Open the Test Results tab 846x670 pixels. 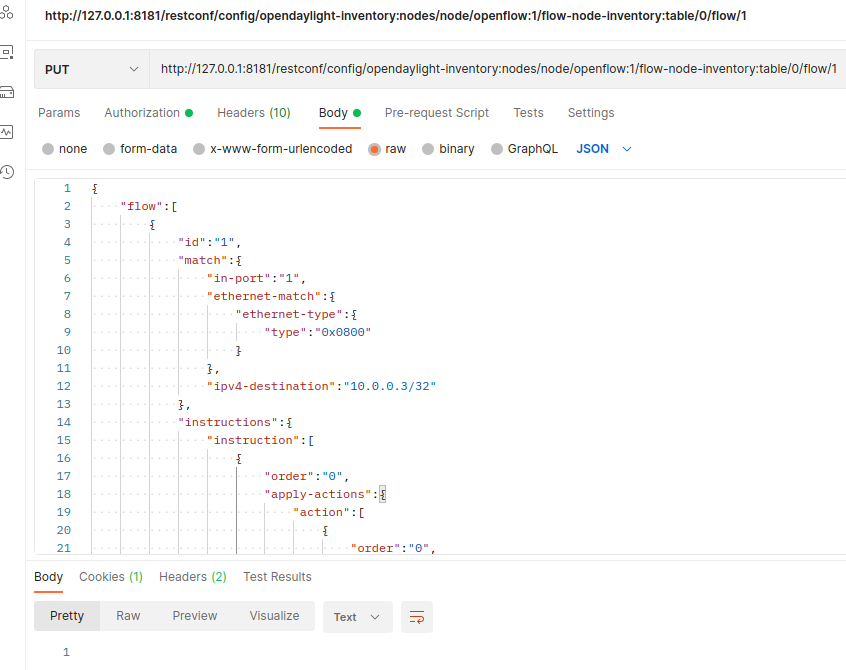coord(277,577)
